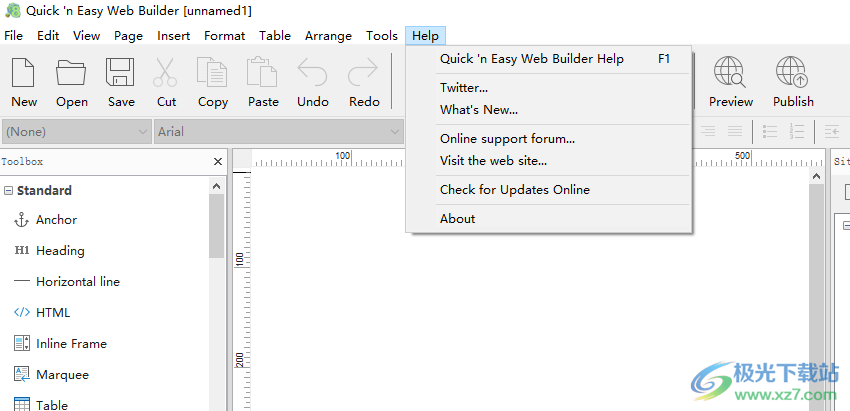Open the Edit menu
850x411 pixels.
point(48,36)
